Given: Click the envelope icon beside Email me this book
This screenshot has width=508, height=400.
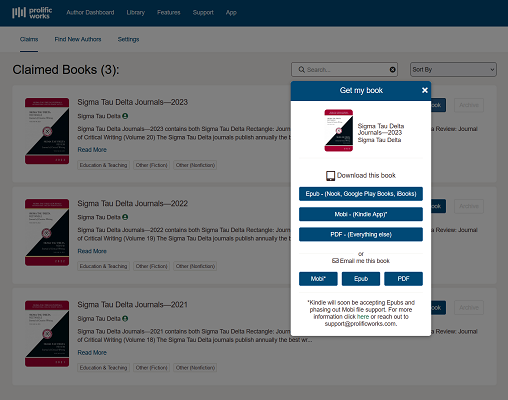Looking at the screenshot, I should (335, 261).
